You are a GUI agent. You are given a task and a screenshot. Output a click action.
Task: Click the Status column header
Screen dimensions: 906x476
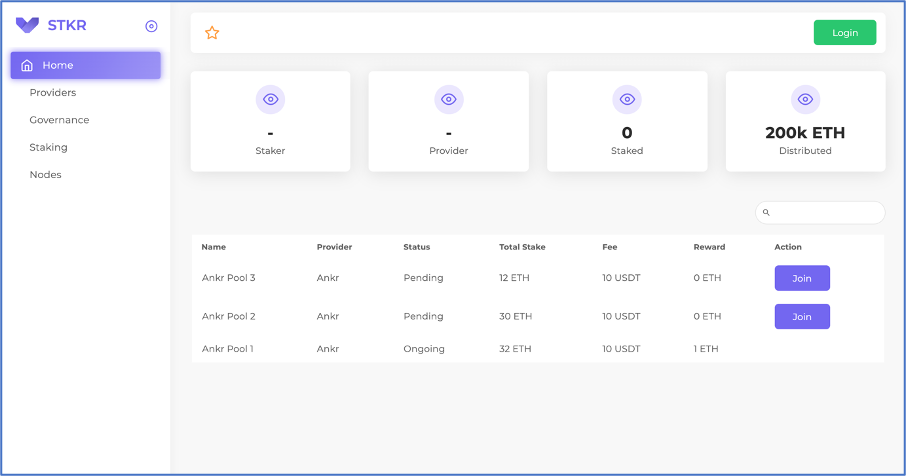coord(417,247)
